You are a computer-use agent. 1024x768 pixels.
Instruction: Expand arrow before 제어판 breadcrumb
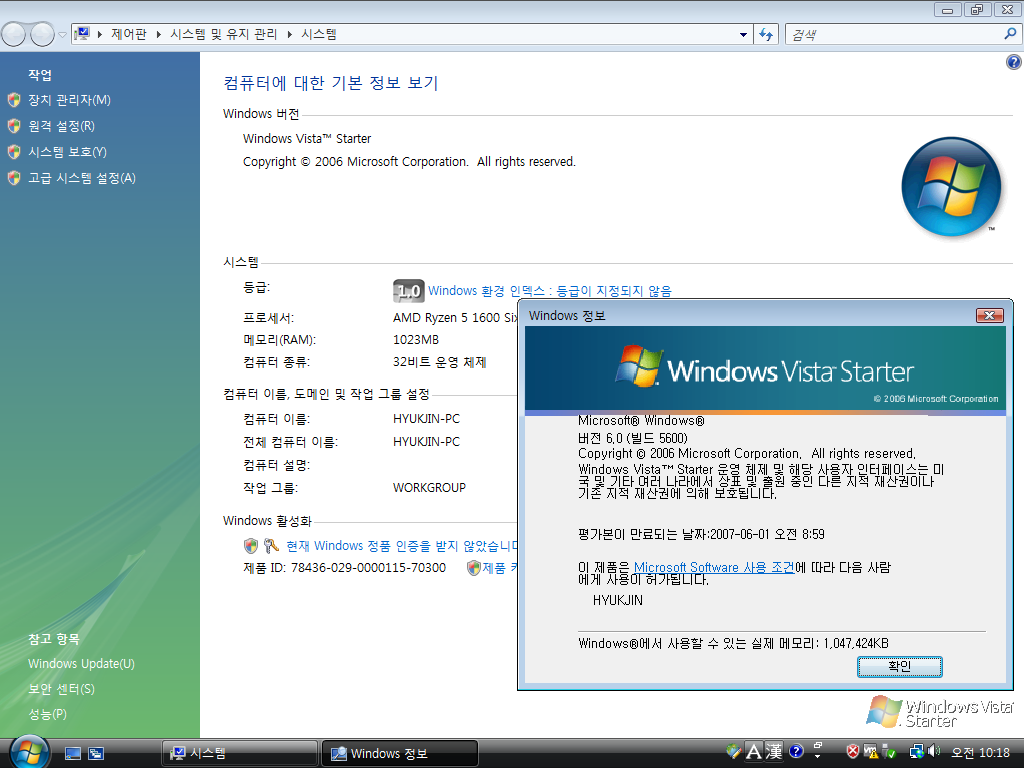100,34
